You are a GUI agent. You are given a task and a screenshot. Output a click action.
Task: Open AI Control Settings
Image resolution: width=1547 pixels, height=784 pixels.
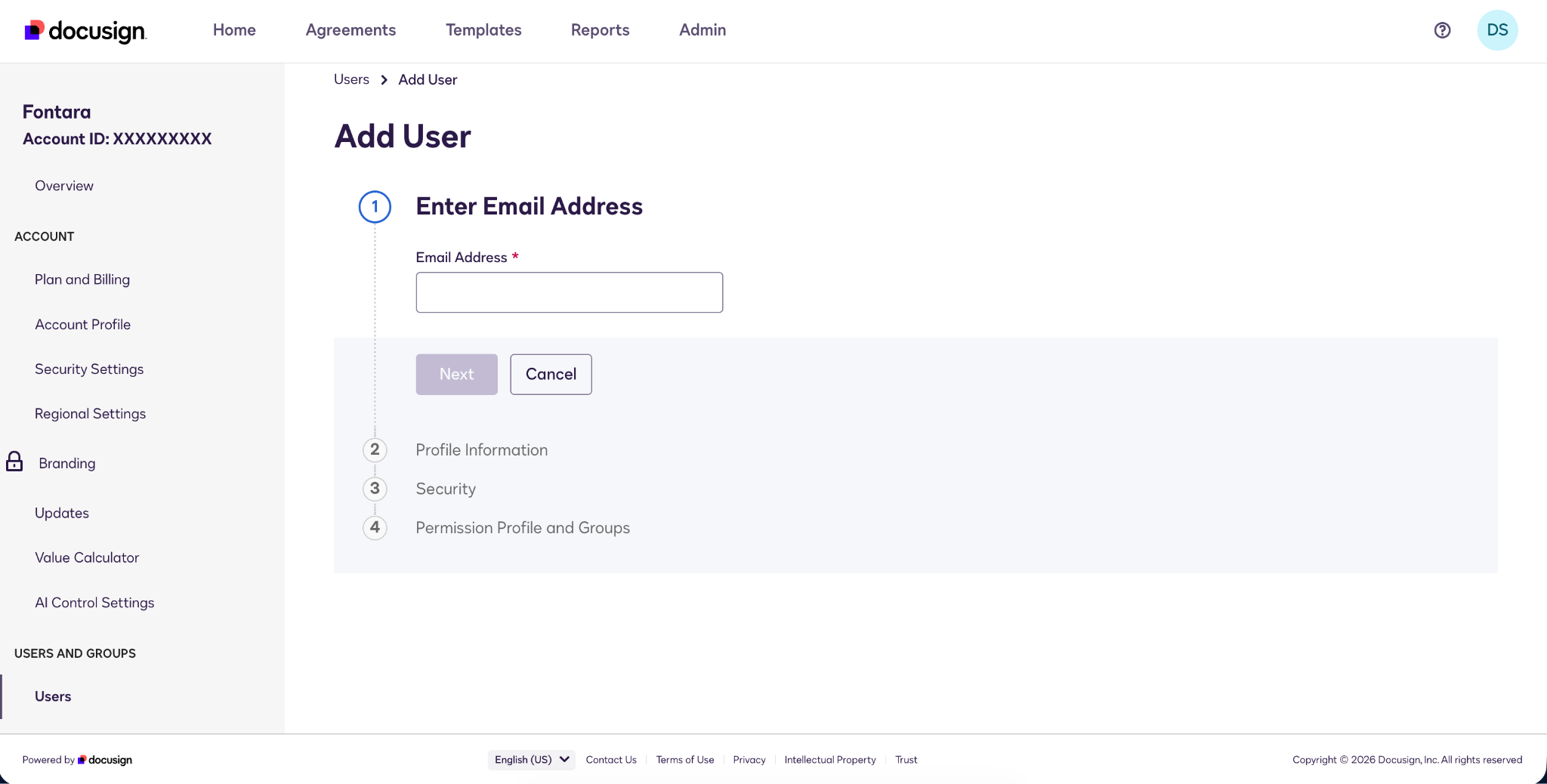click(x=94, y=603)
